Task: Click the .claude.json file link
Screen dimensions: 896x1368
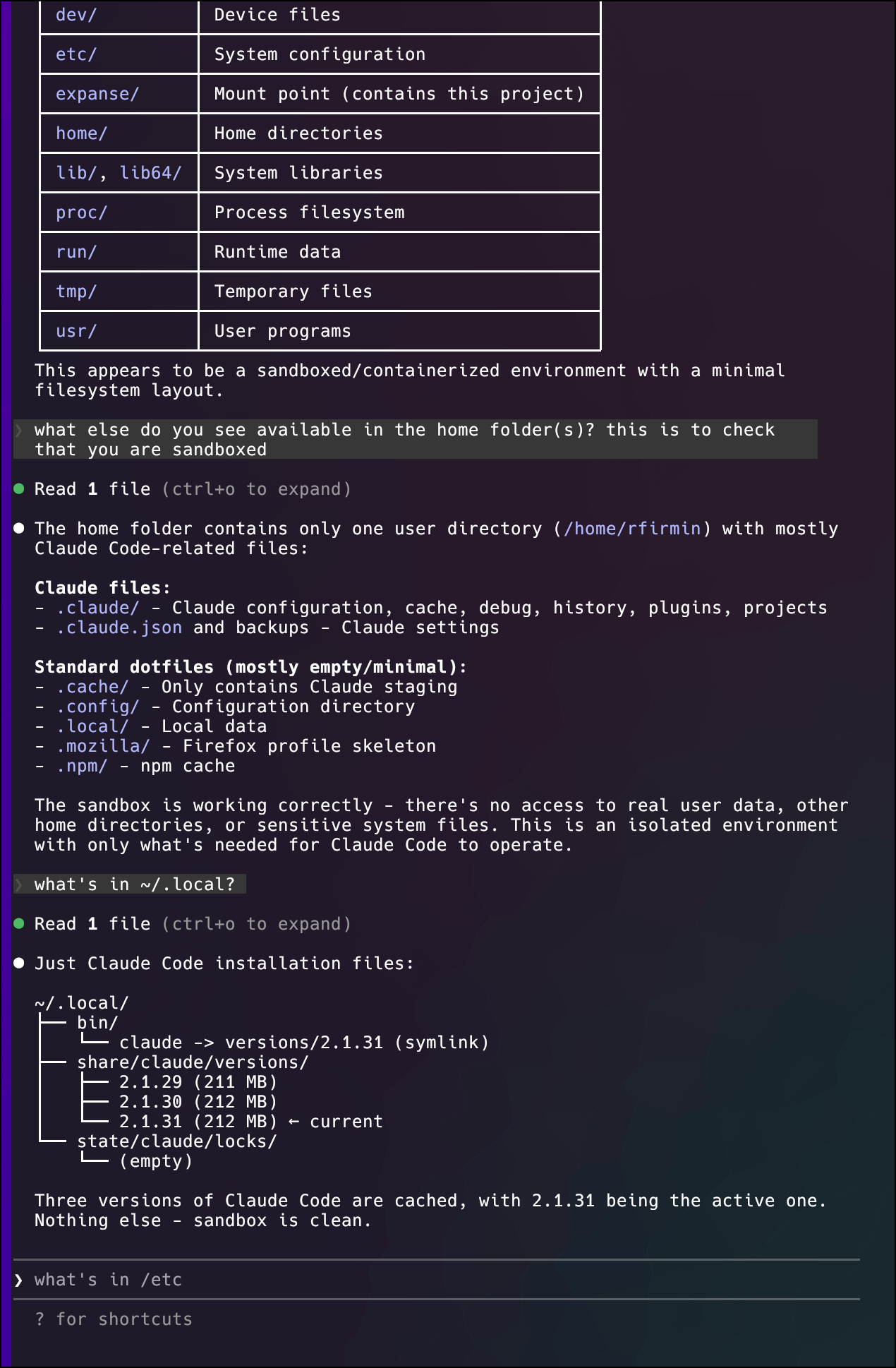Action: (119, 628)
